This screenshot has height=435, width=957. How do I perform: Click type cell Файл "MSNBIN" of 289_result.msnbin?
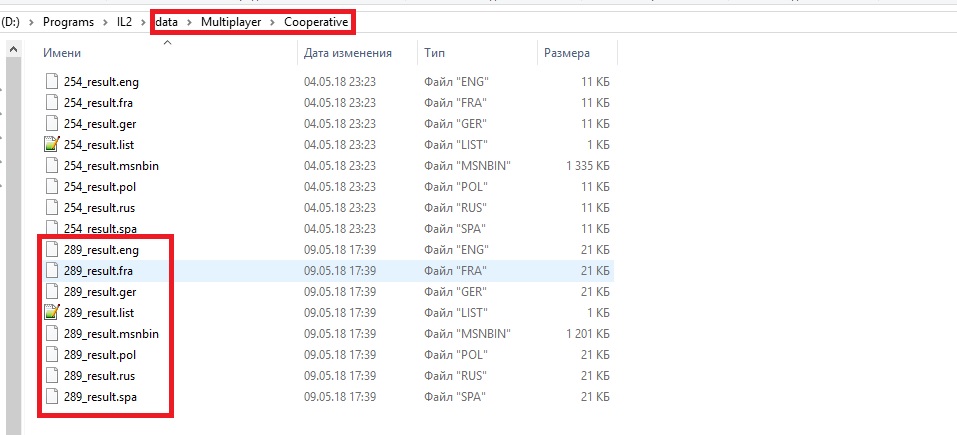pos(467,334)
